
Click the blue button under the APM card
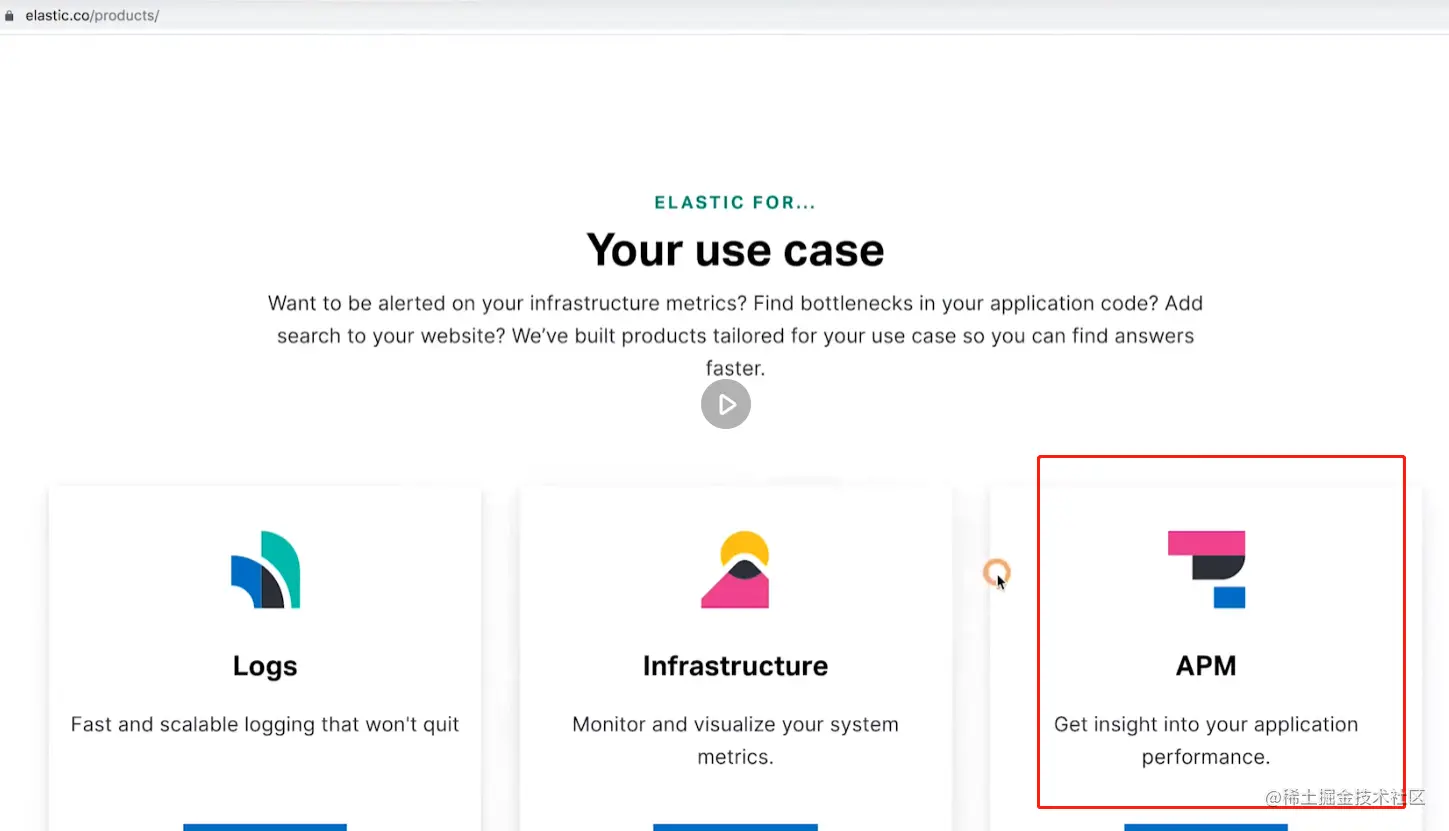point(1206,827)
